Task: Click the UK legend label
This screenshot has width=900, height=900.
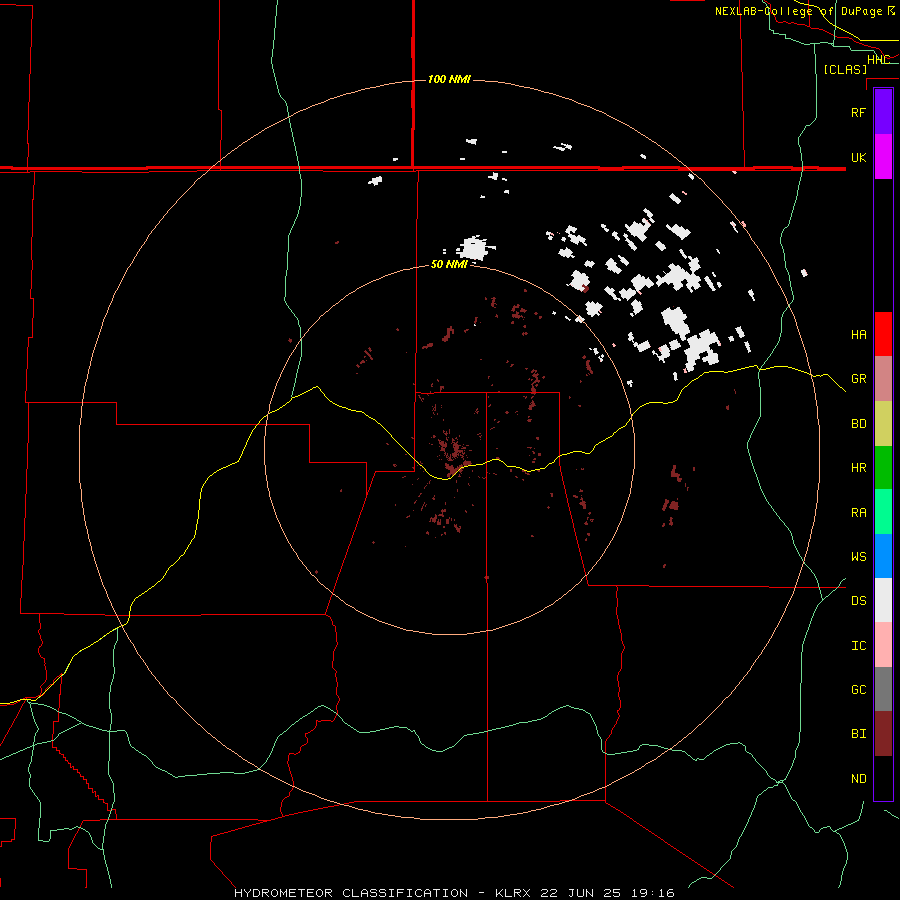Action: click(858, 157)
